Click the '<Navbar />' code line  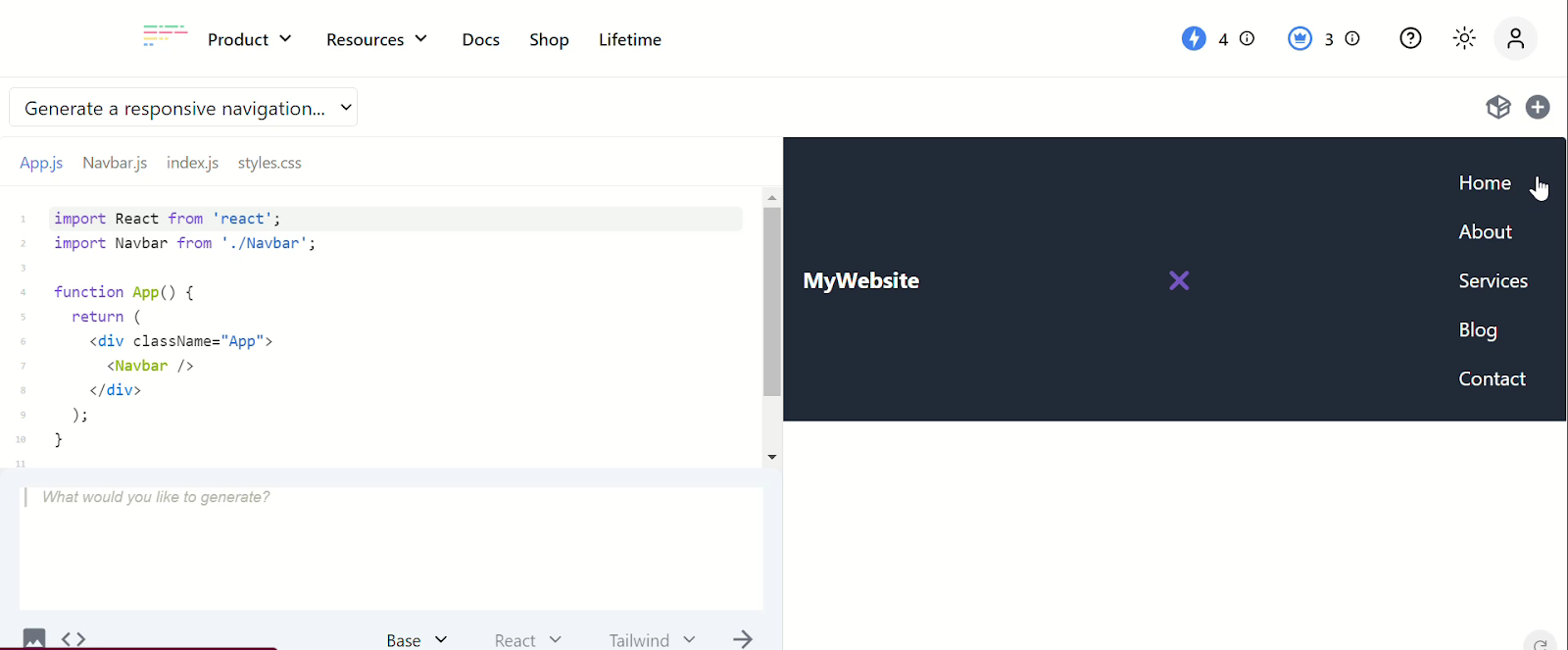[150, 366]
